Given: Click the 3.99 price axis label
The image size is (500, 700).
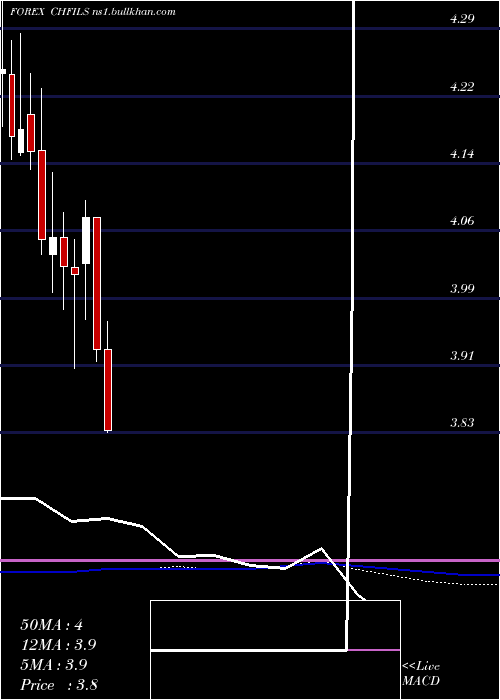Looking at the screenshot, I should click(462, 288).
